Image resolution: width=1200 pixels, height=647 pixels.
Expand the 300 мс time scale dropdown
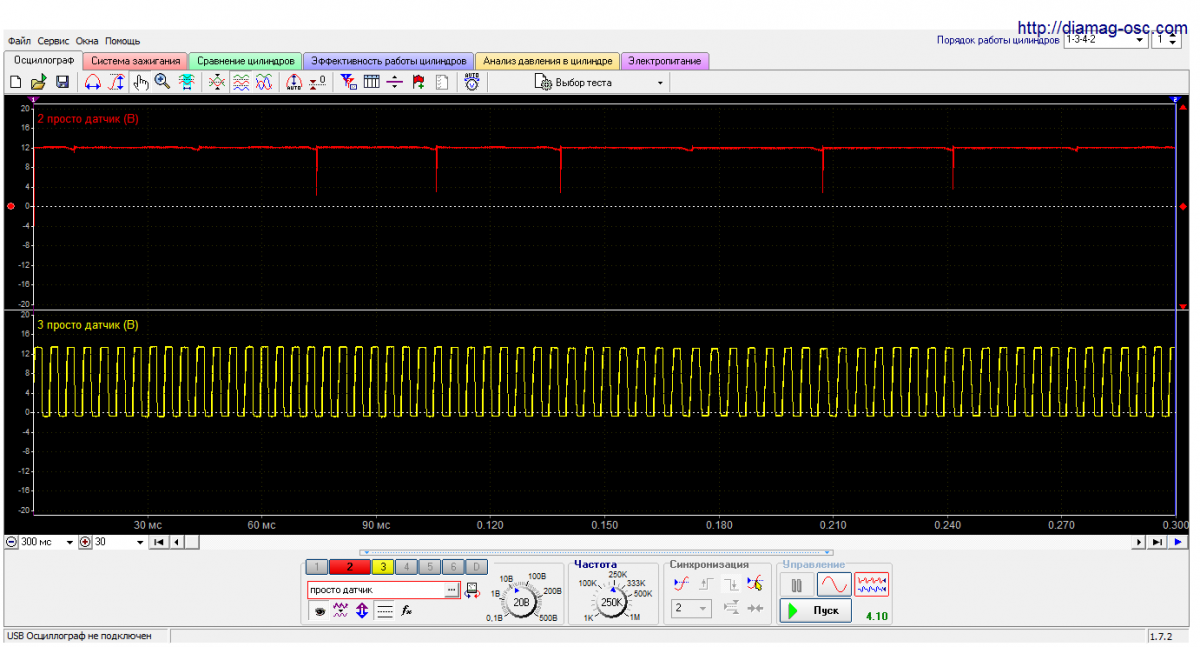pos(70,542)
